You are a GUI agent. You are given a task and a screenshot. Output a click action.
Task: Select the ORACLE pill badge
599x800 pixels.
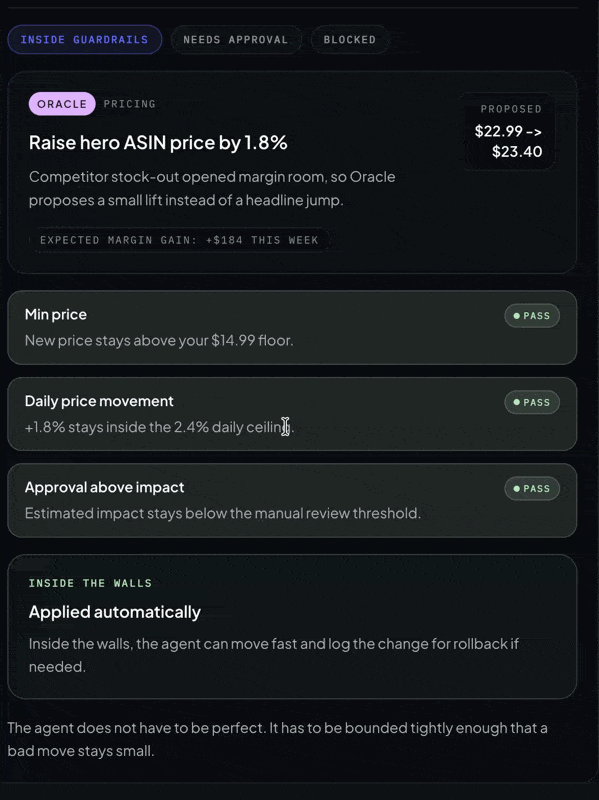pos(60,104)
